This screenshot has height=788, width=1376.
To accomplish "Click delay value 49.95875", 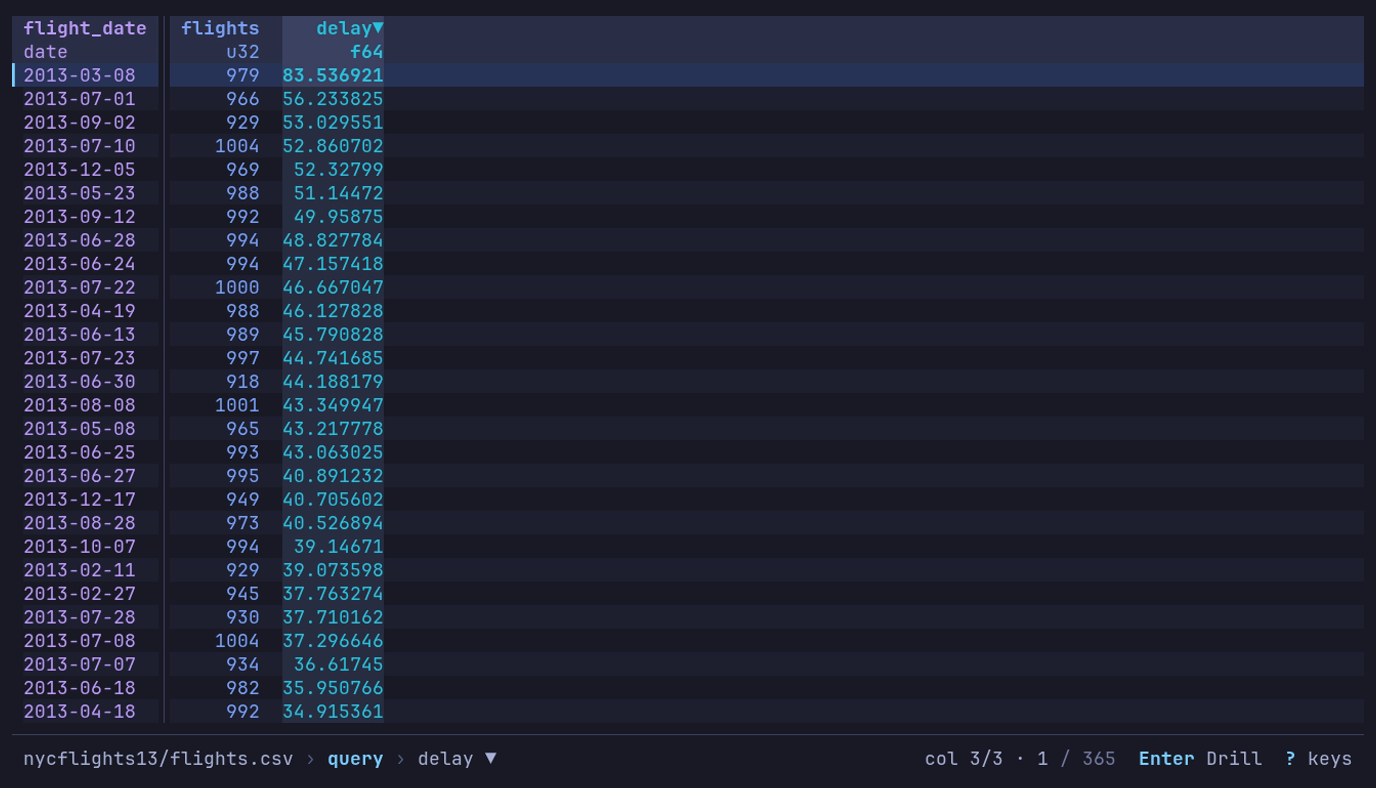I will (338, 217).
